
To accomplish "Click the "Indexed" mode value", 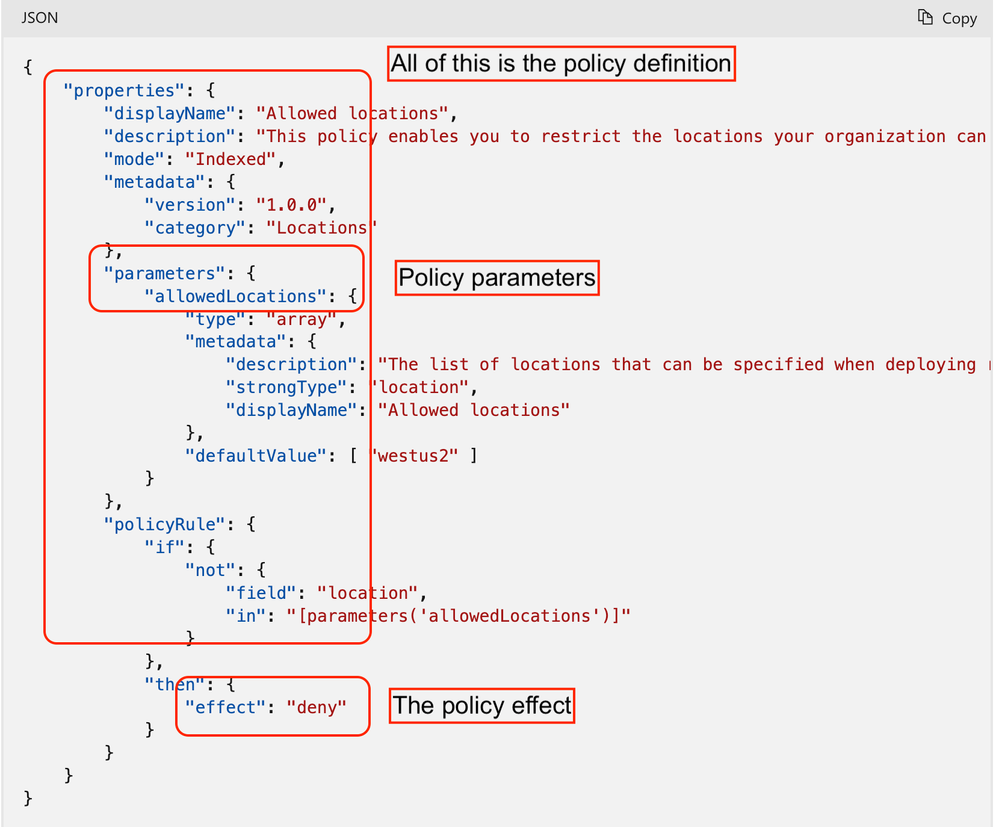I will [231, 159].
